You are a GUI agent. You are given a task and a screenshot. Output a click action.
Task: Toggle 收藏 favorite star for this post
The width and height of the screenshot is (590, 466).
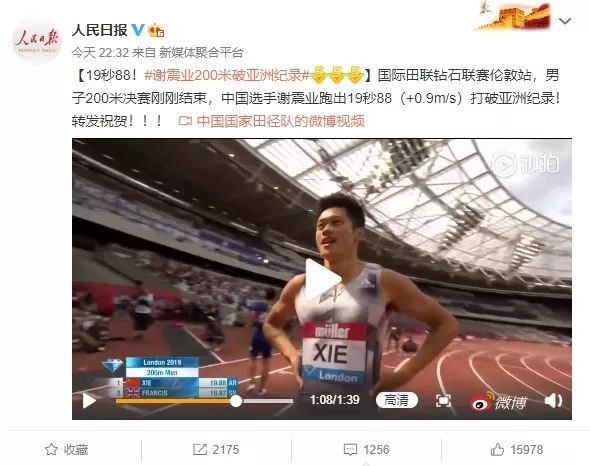pos(66,449)
